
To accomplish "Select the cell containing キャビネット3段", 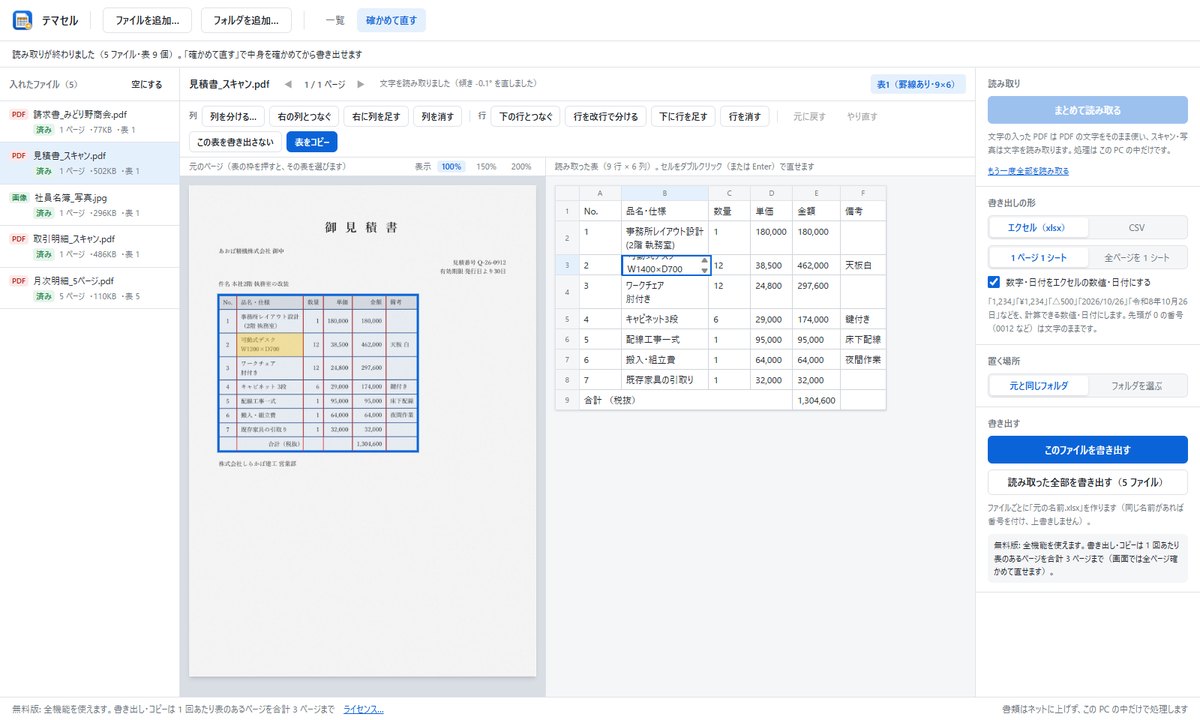I will [x=665, y=320].
